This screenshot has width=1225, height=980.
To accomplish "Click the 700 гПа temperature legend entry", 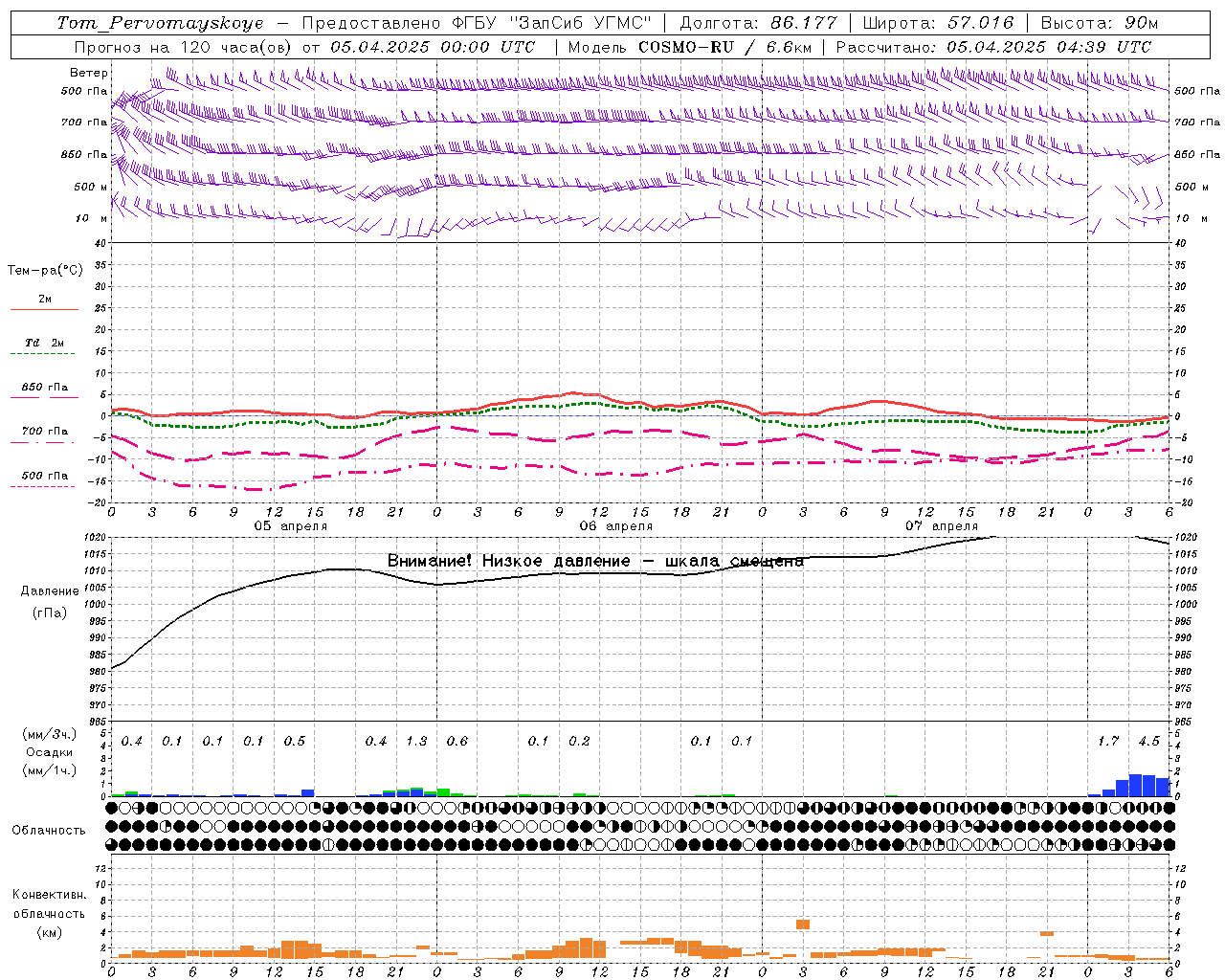I will pyautogui.click(x=45, y=431).
